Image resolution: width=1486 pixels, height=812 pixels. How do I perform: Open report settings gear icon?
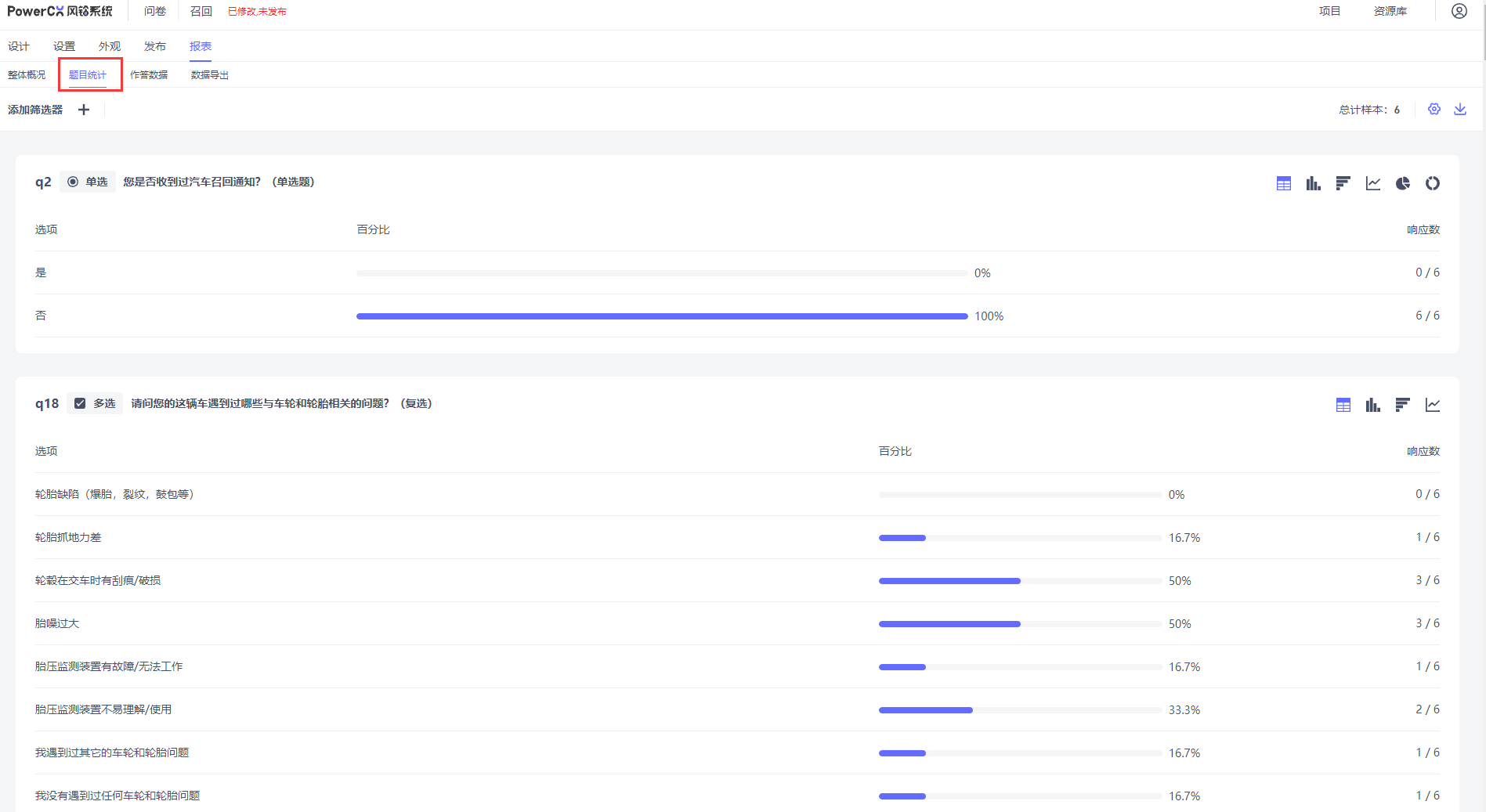1434,110
